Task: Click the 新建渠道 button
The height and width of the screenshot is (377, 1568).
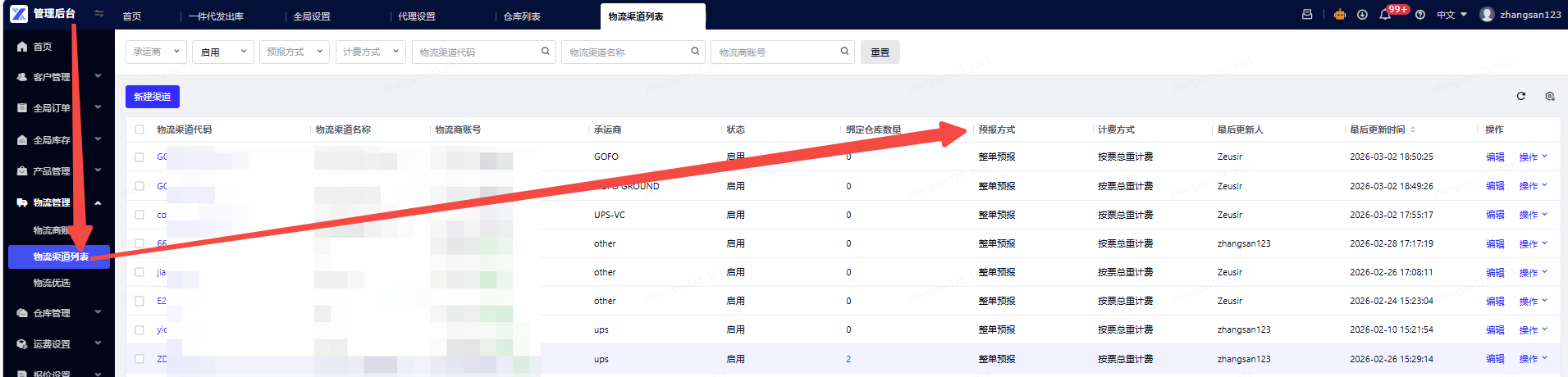Action: 153,97
